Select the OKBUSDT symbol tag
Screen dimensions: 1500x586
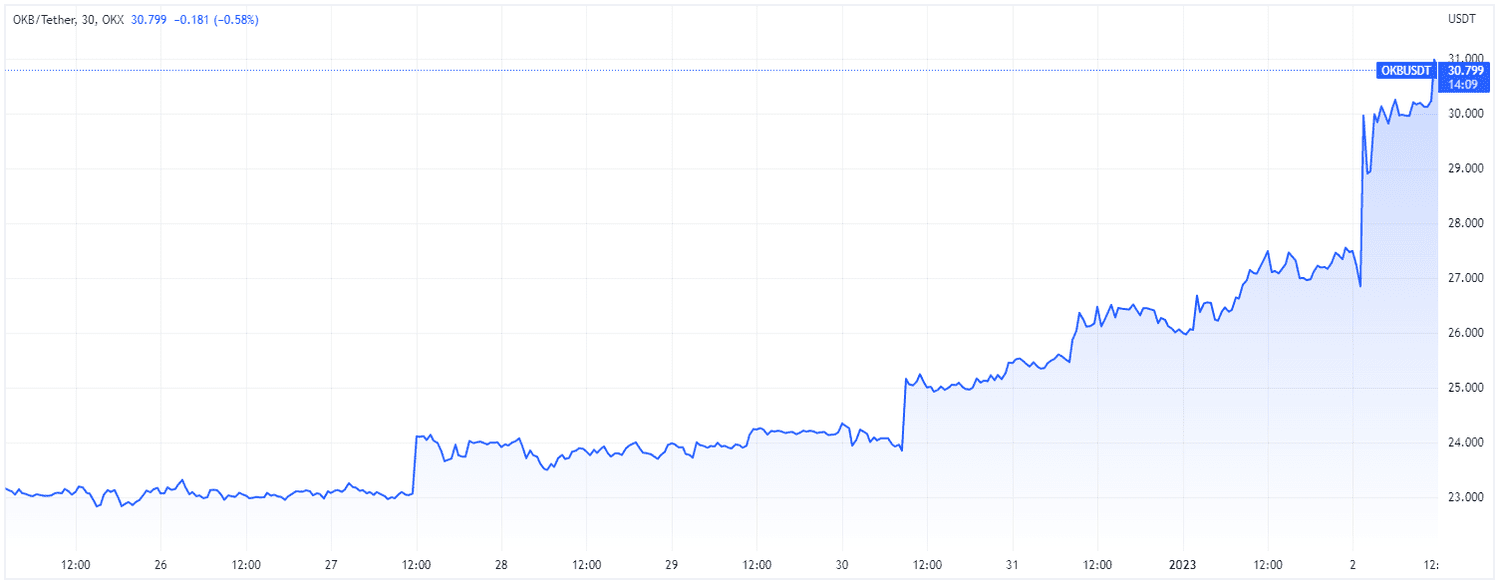click(x=1408, y=70)
